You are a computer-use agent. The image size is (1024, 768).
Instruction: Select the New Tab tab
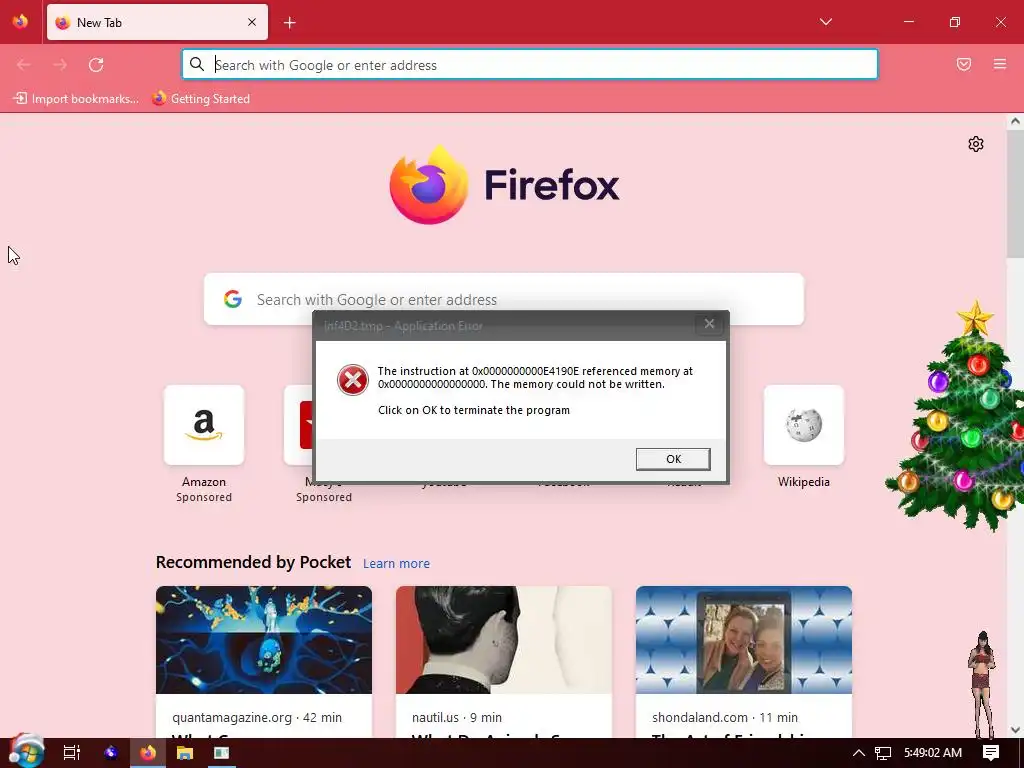(x=157, y=22)
